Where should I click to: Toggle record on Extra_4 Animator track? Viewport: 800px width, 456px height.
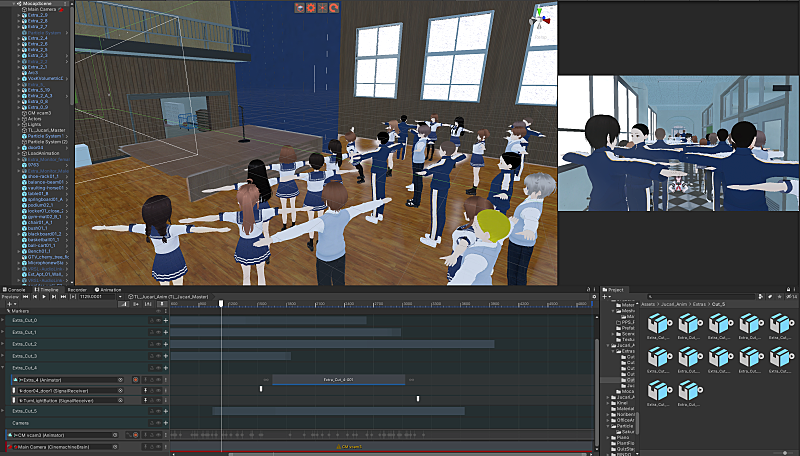(136, 380)
